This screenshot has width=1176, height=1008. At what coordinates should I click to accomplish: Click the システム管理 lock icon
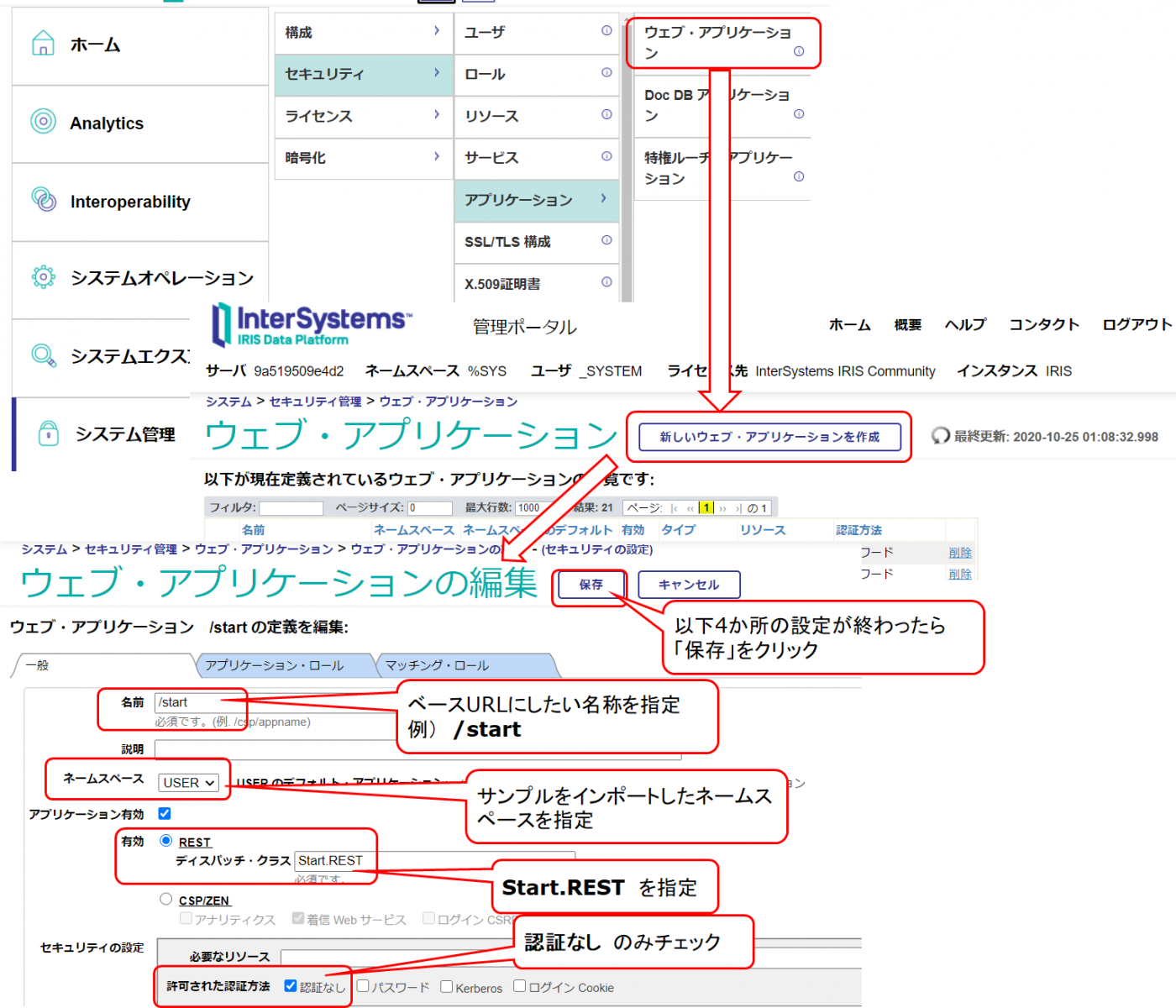click(49, 433)
